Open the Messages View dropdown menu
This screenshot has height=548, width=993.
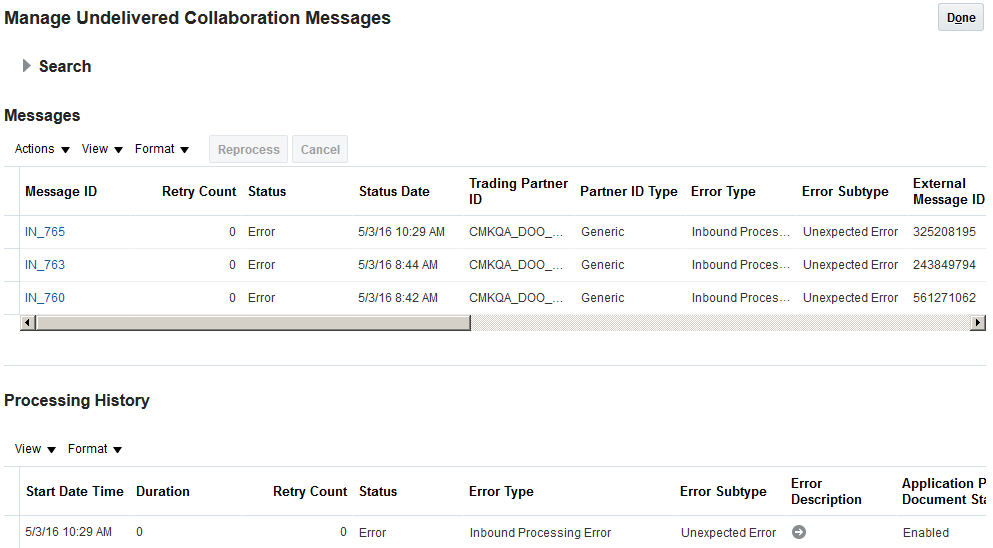[102, 149]
